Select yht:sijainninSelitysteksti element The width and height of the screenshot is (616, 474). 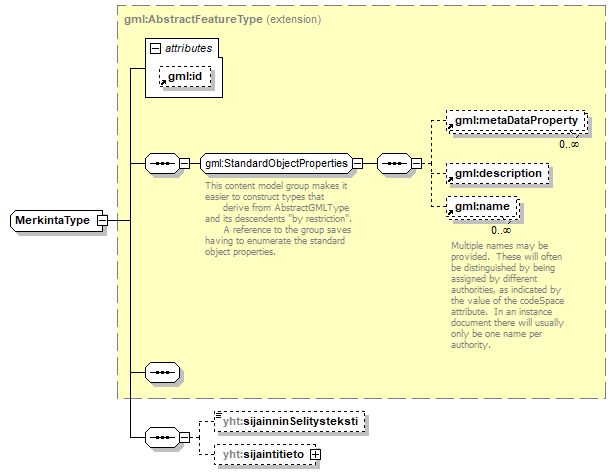click(x=290, y=421)
